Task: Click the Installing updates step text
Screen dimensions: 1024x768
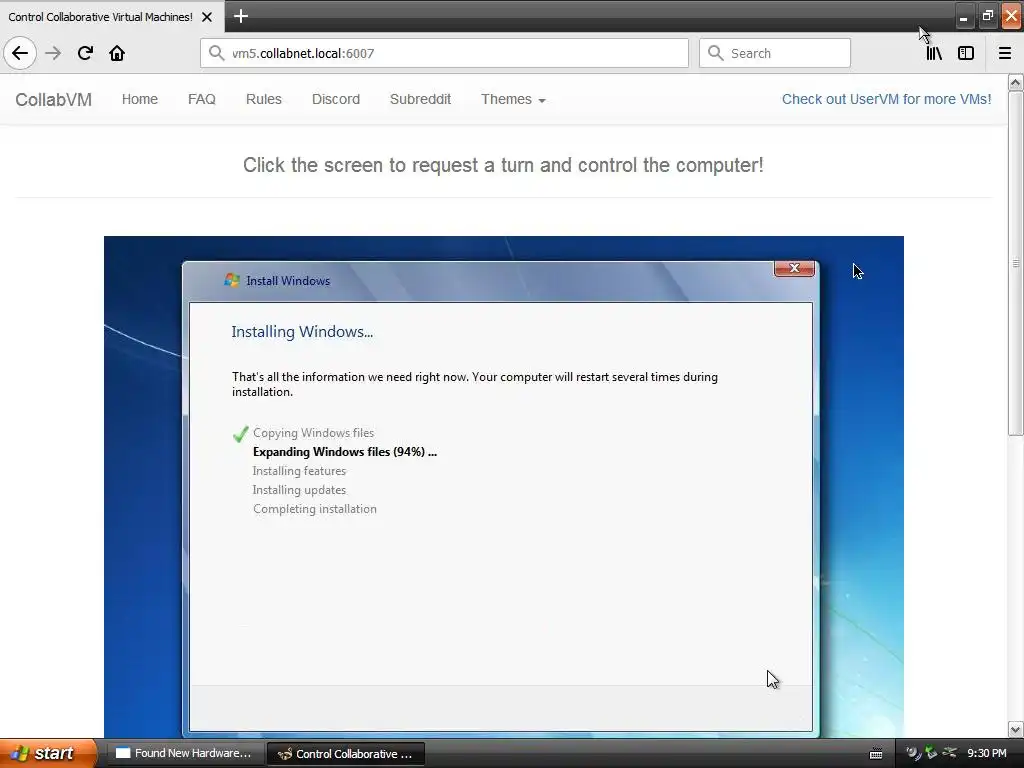Action: tap(299, 490)
